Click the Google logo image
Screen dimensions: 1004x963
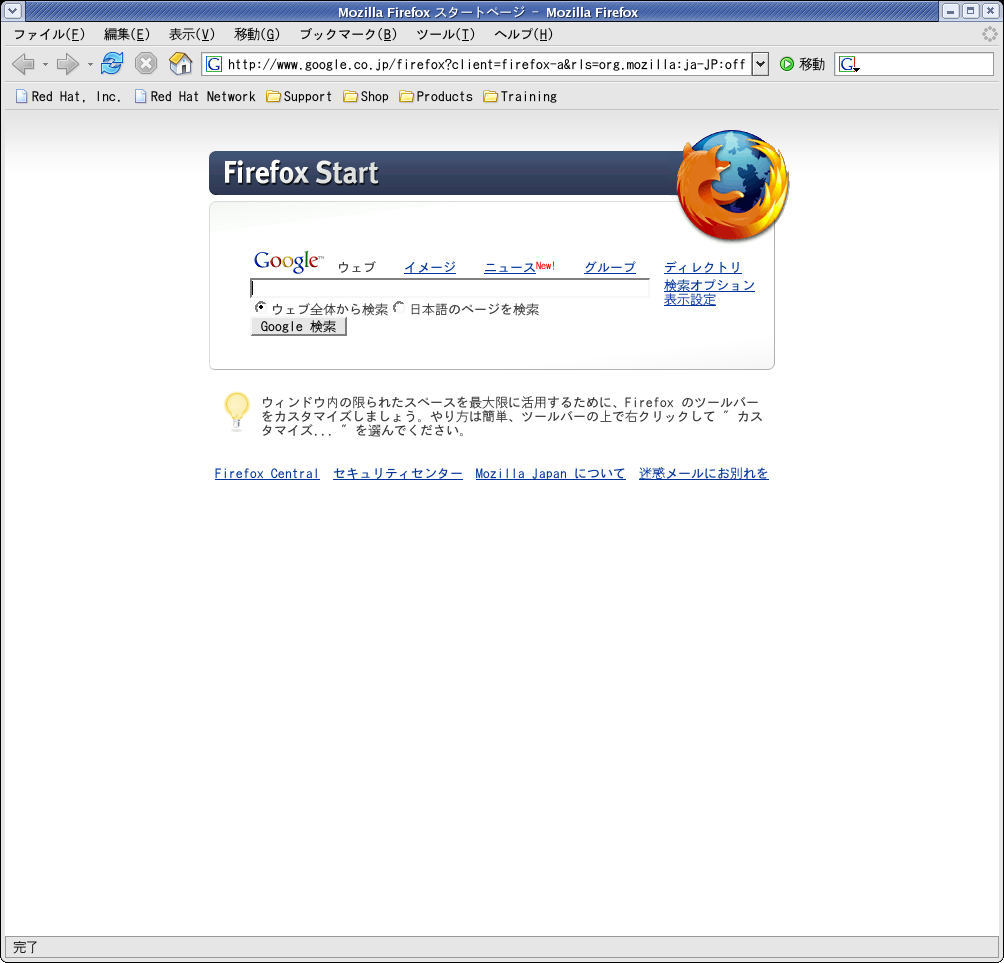click(x=288, y=261)
